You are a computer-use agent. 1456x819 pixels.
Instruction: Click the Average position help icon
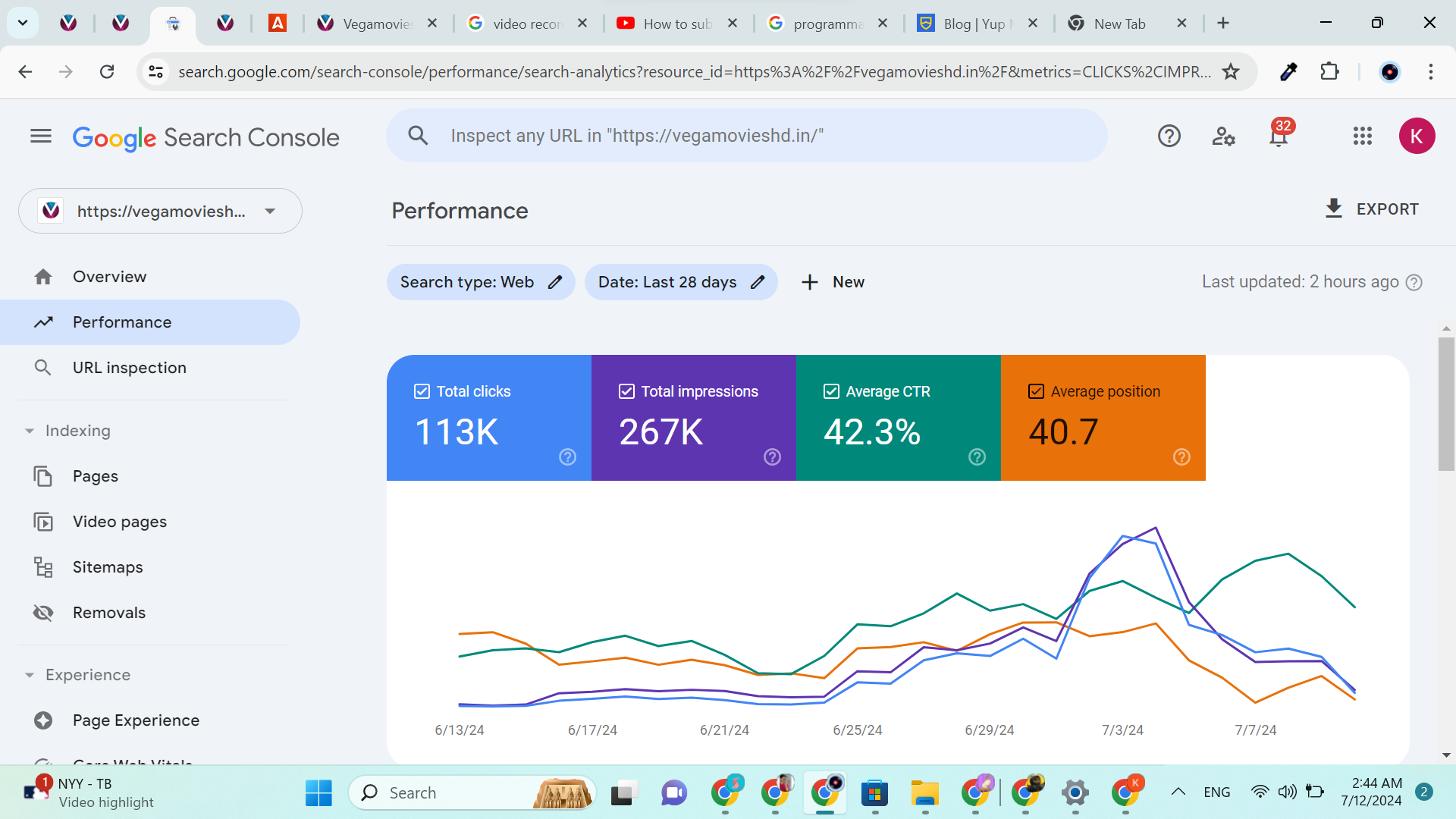click(1181, 457)
